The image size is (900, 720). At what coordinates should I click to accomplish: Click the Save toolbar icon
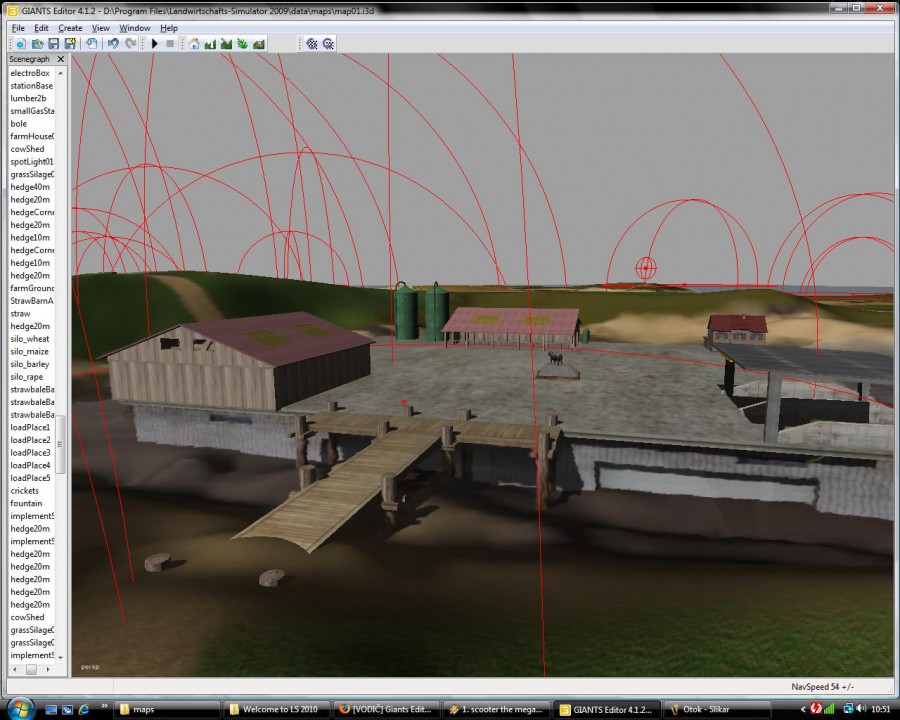tap(53, 44)
